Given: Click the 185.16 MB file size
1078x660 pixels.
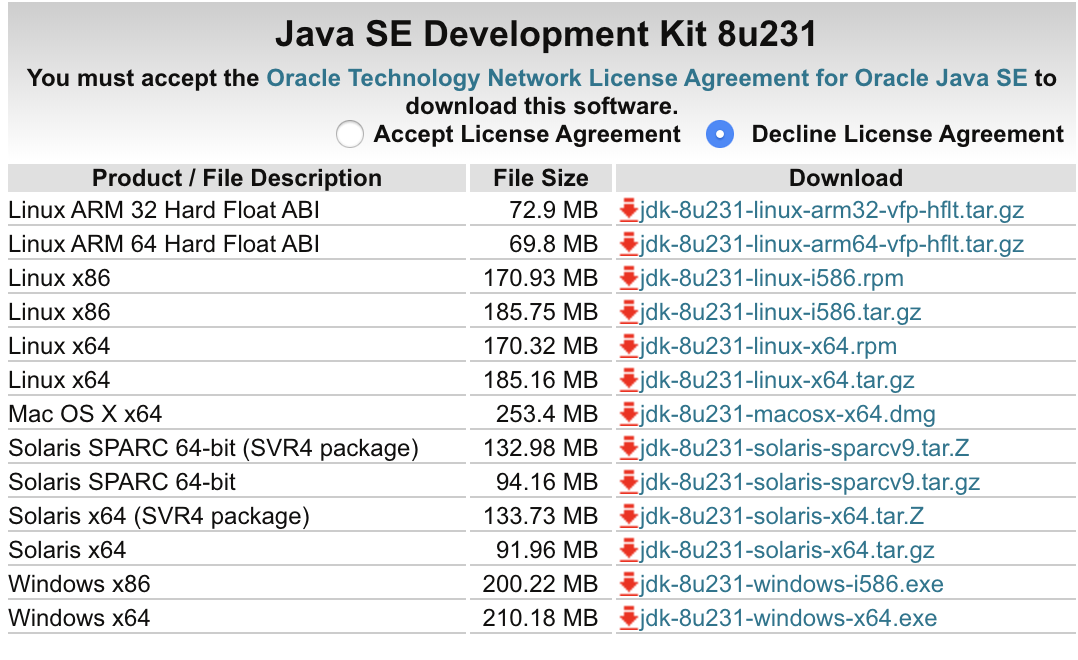Looking at the screenshot, I should tap(540, 380).
